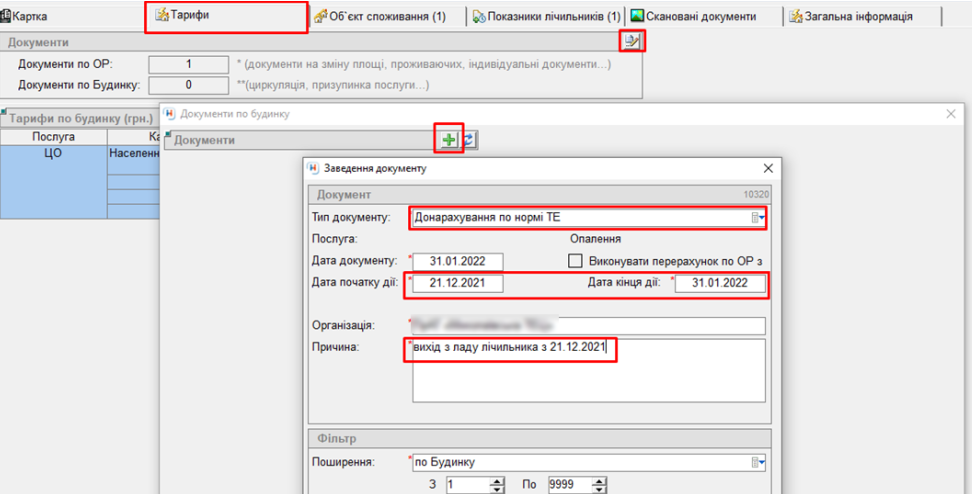Open the Об'єкт споживання tab
The width and height of the screenshot is (972, 494).
coord(380,16)
